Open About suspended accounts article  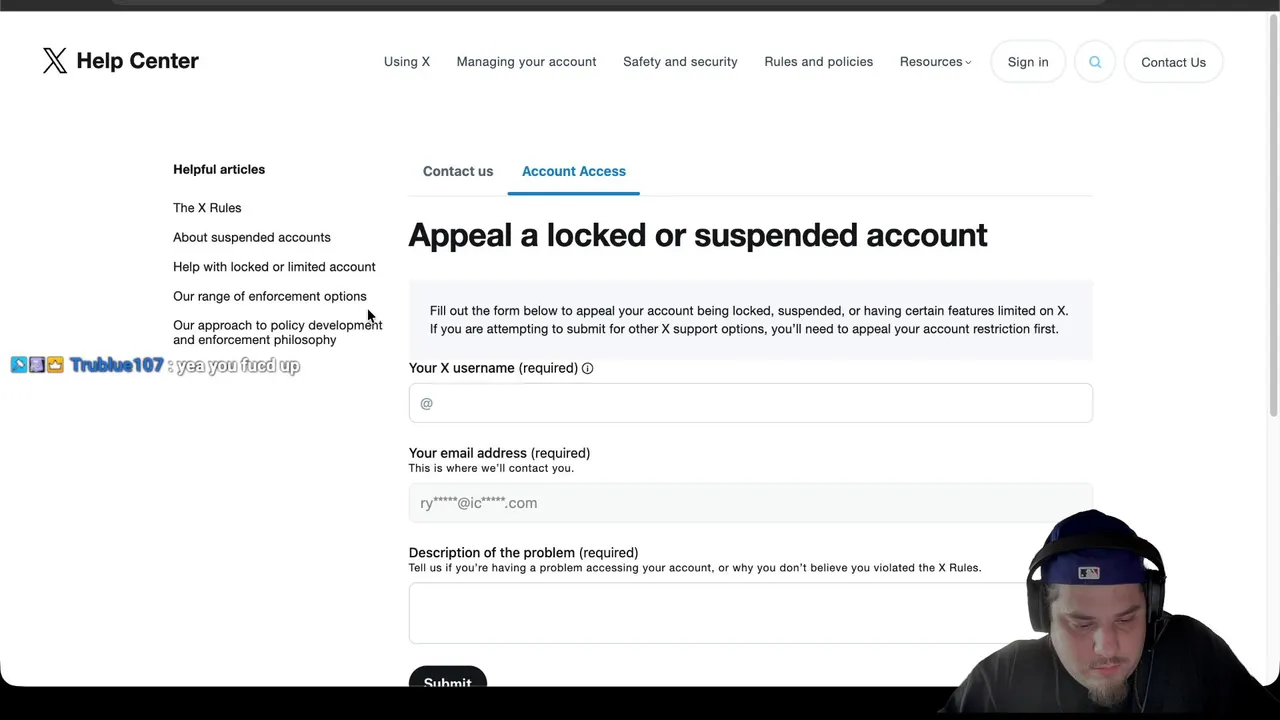tap(252, 237)
